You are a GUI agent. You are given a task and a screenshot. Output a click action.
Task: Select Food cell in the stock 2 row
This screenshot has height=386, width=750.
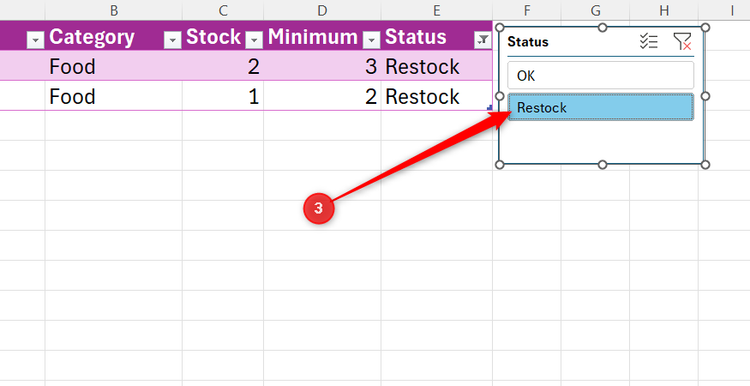pyautogui.click(x=114, y=66)
